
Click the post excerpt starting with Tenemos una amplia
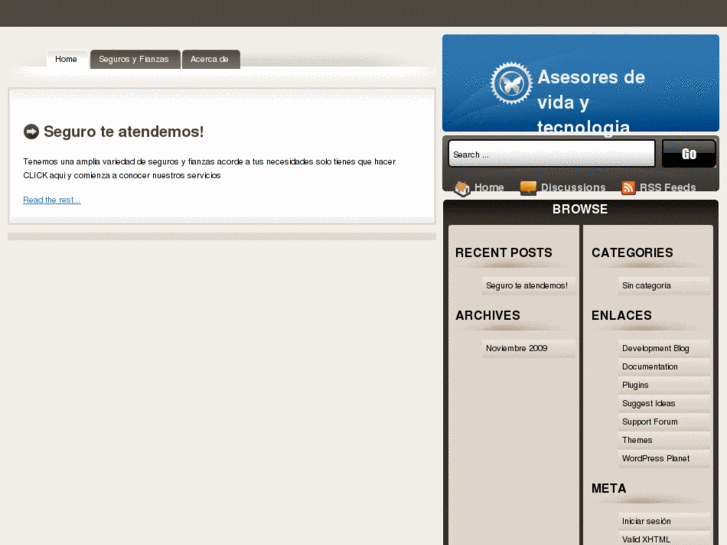[209, 168]
